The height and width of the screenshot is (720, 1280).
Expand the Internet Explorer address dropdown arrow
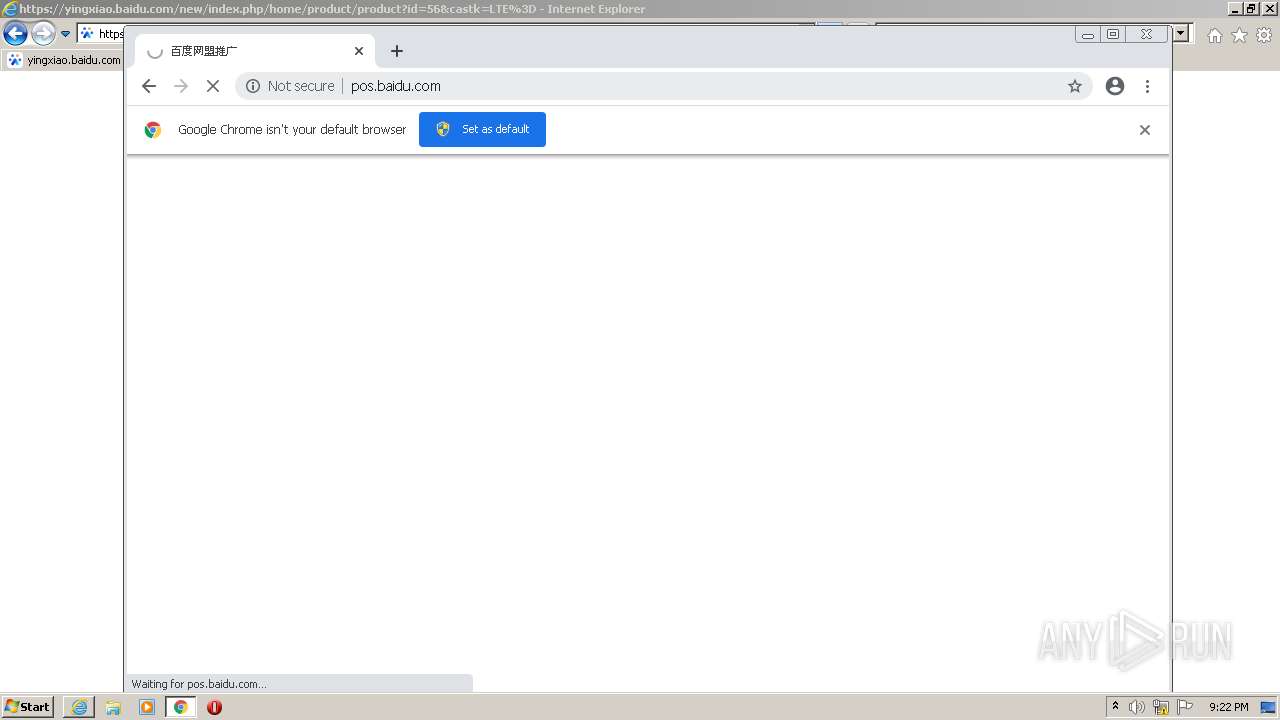click(1181, 33)
